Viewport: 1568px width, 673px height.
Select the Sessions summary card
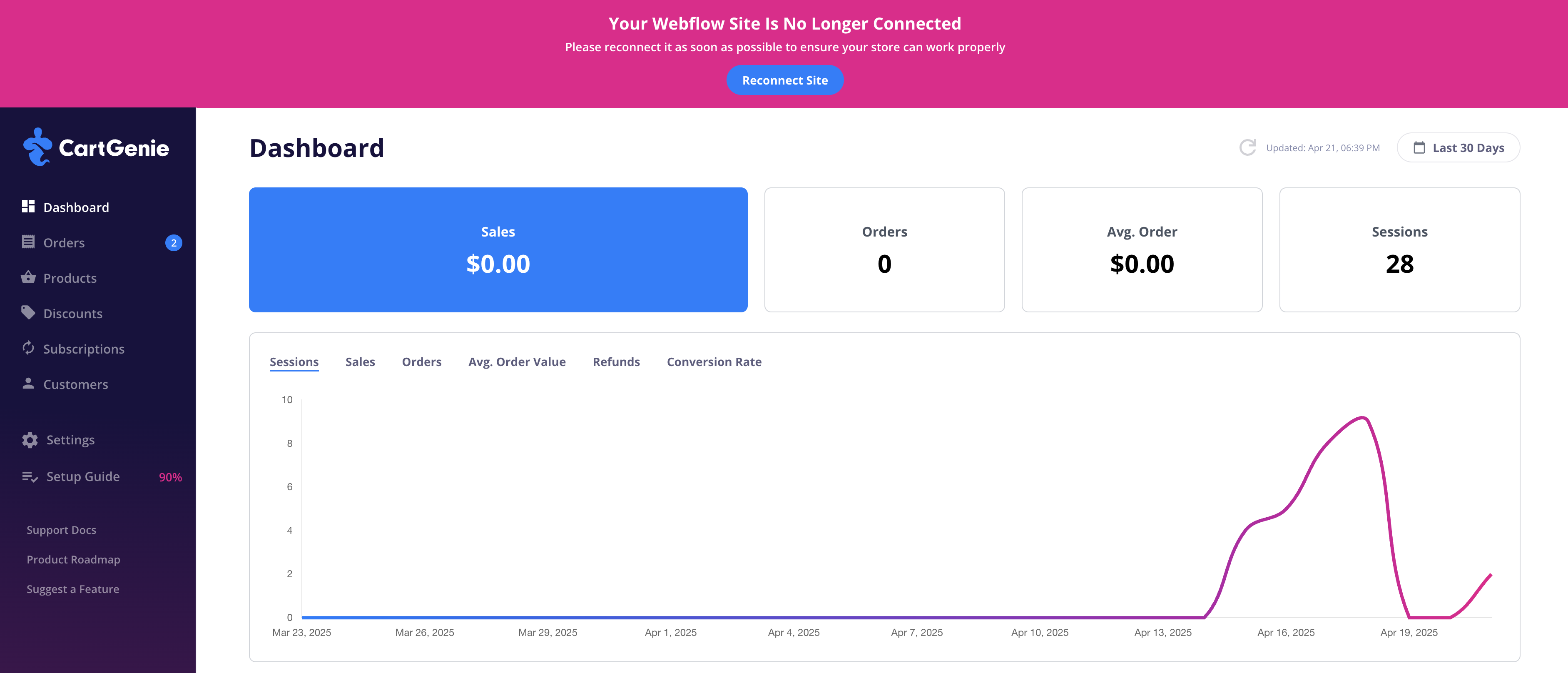pyautogui.click(x=1399, y=250)
